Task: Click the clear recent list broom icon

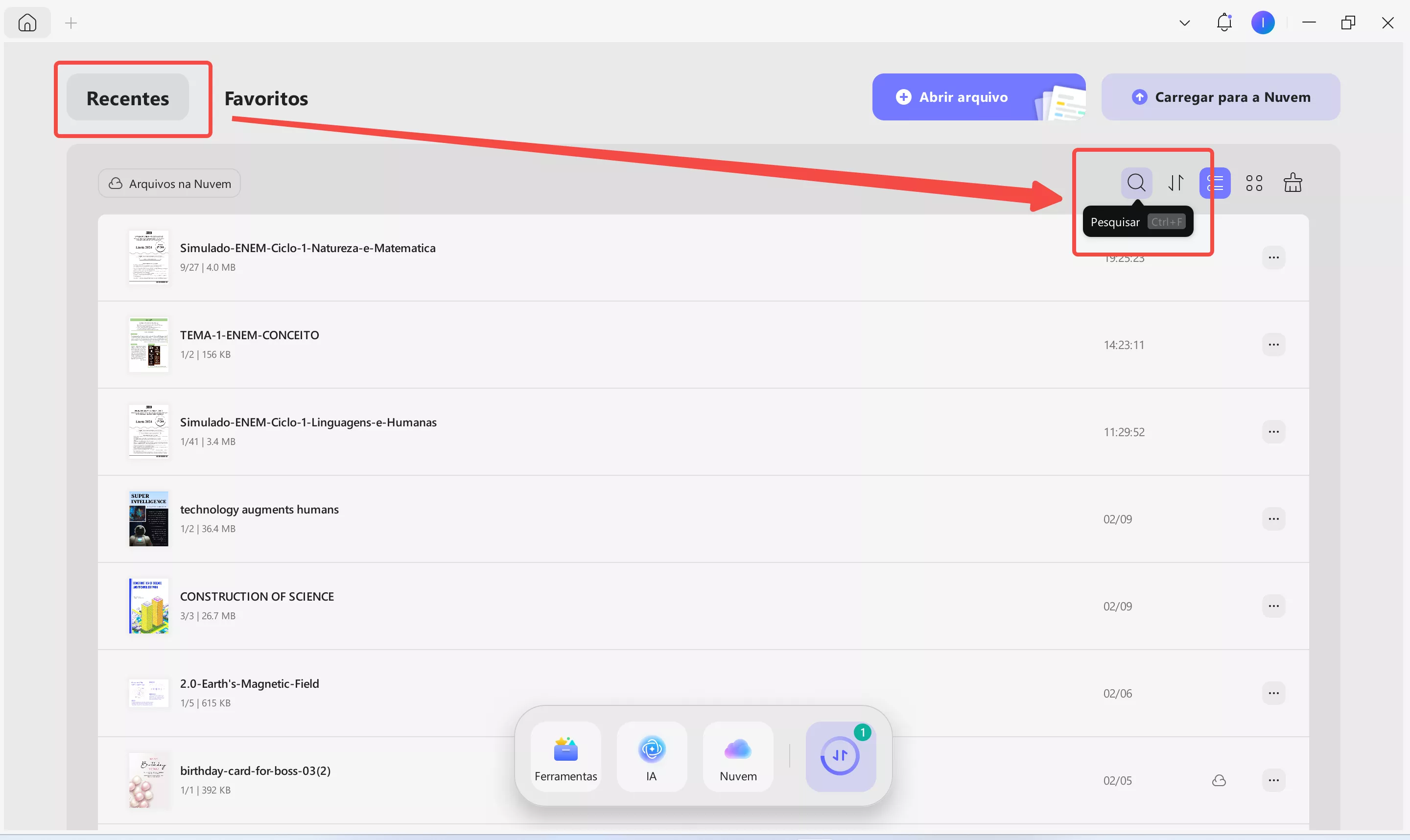Action: pos(1292,183)
